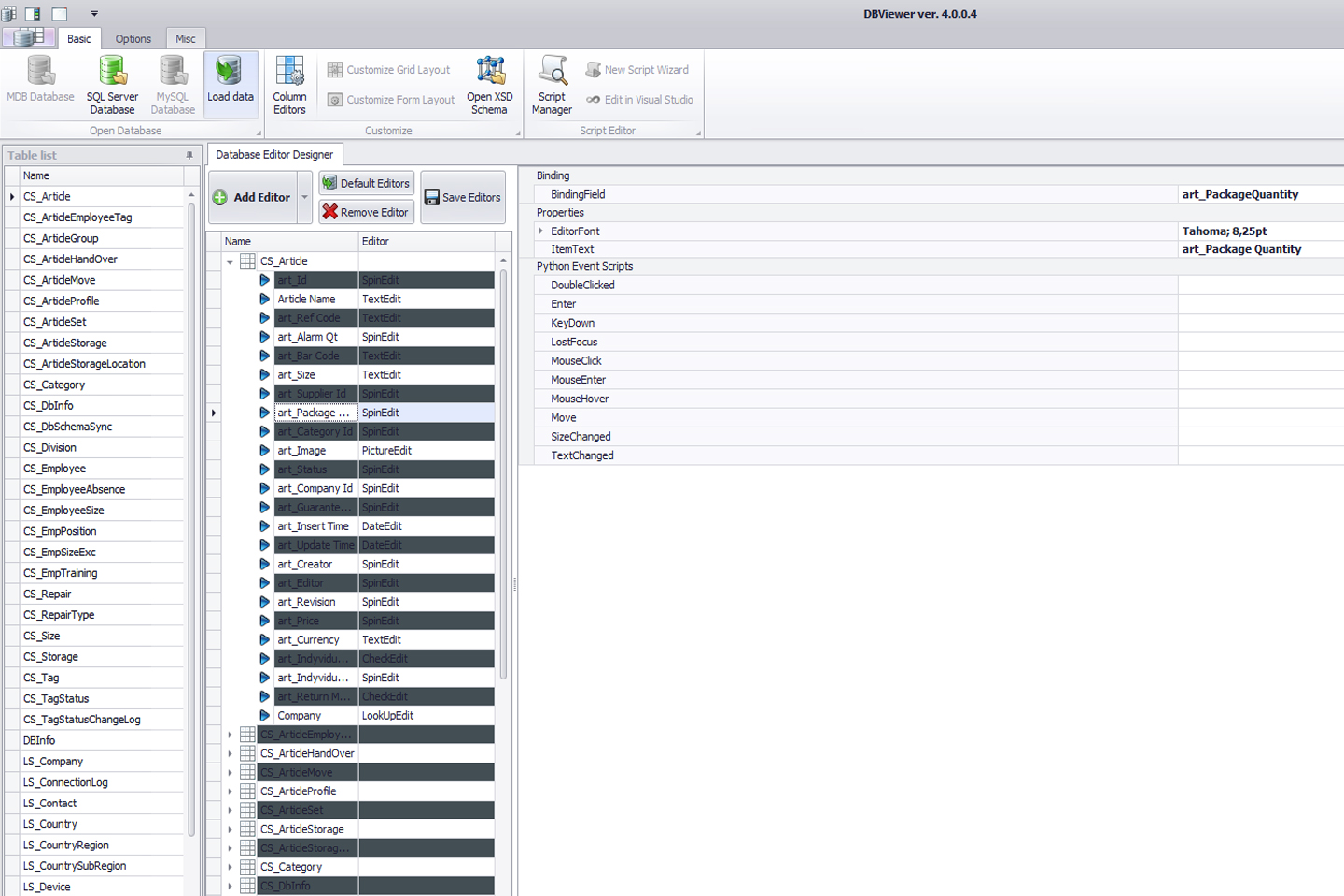This screenshot has height=896, width=1344.
Task: Click the application menu database icon
Action: click(28, 37)
